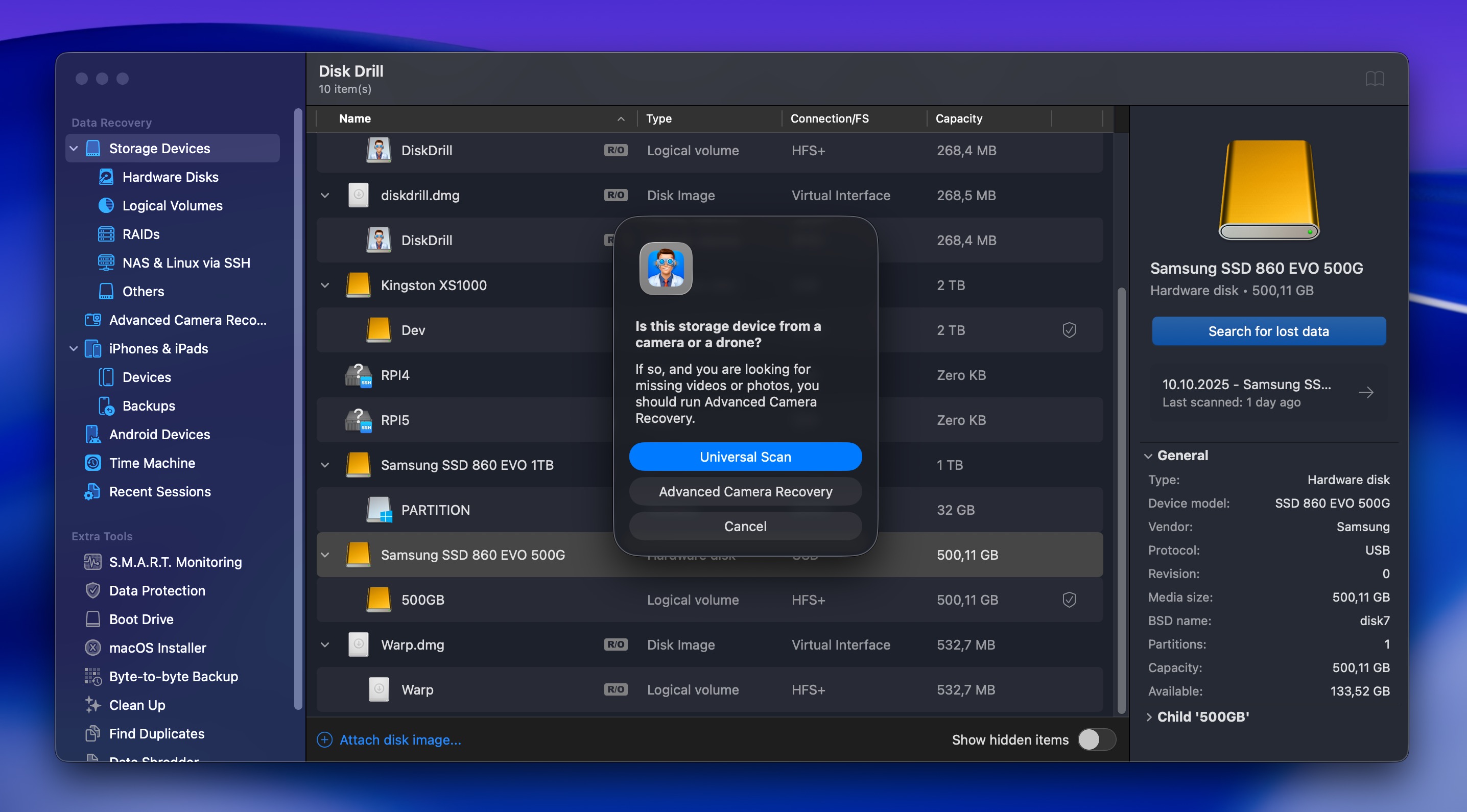Open the Find Duplicates tool

pyautogui.click(x=157, y=733)
